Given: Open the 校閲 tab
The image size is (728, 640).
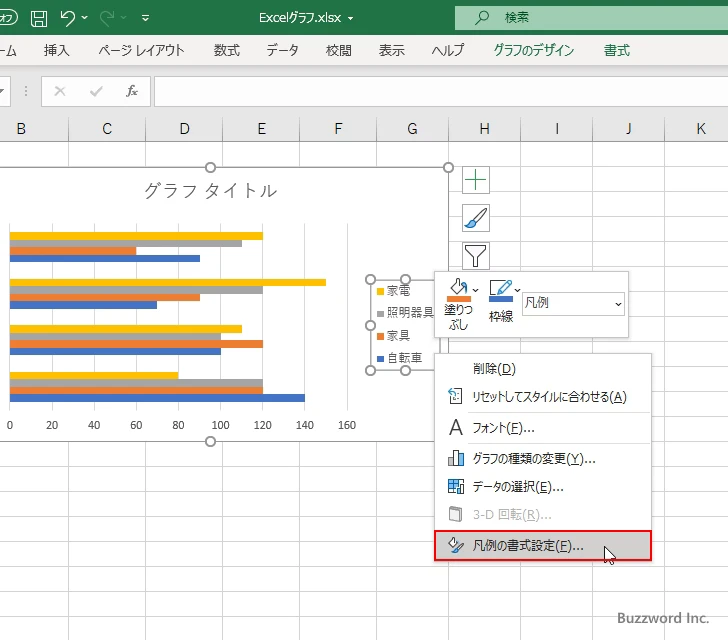Looking at the screenshot, I should (x=338, y=50).
